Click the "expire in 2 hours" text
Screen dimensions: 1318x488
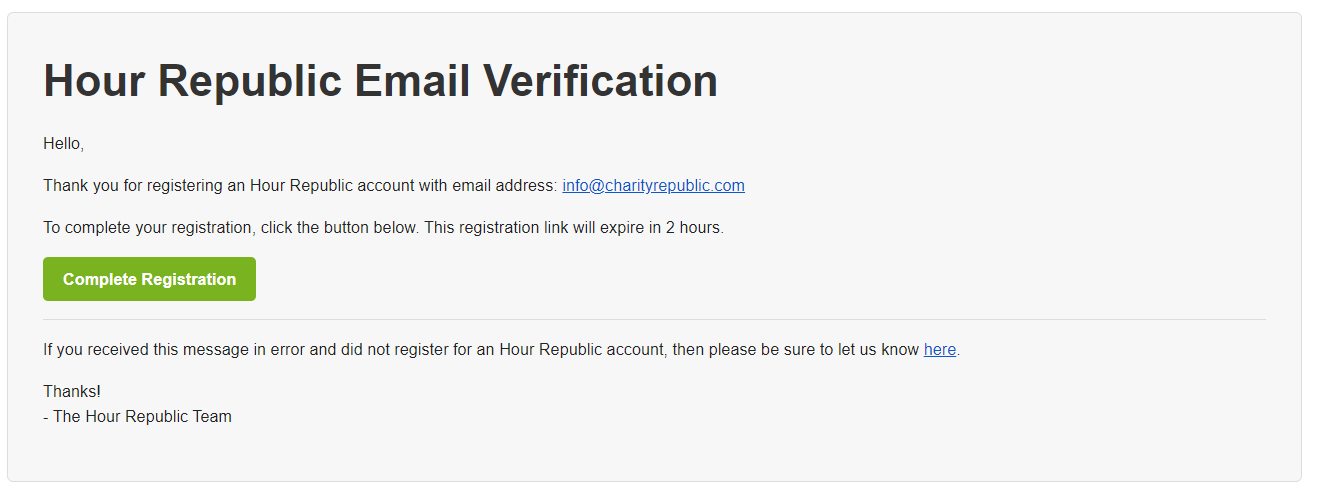661,228
